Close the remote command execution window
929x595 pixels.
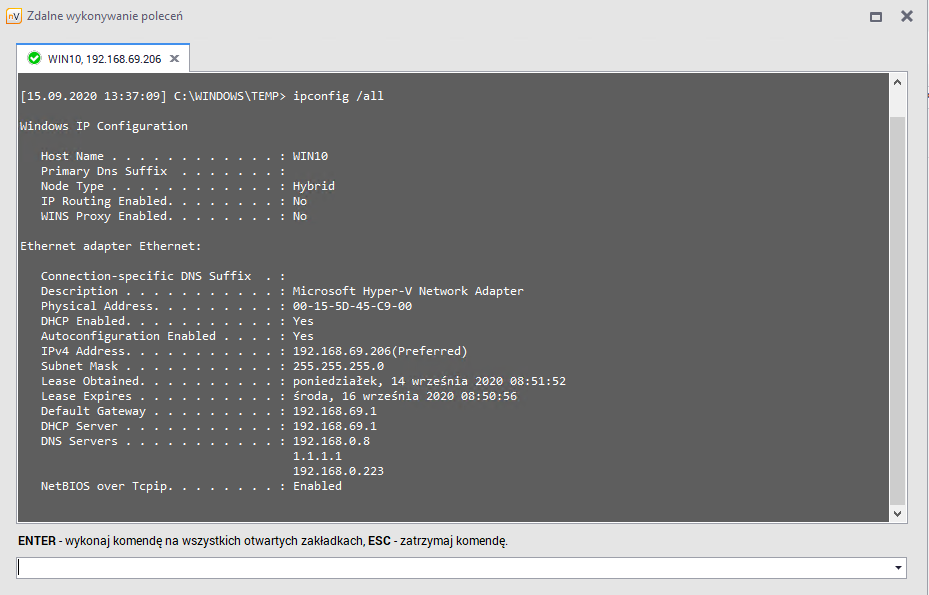point(906,16)
